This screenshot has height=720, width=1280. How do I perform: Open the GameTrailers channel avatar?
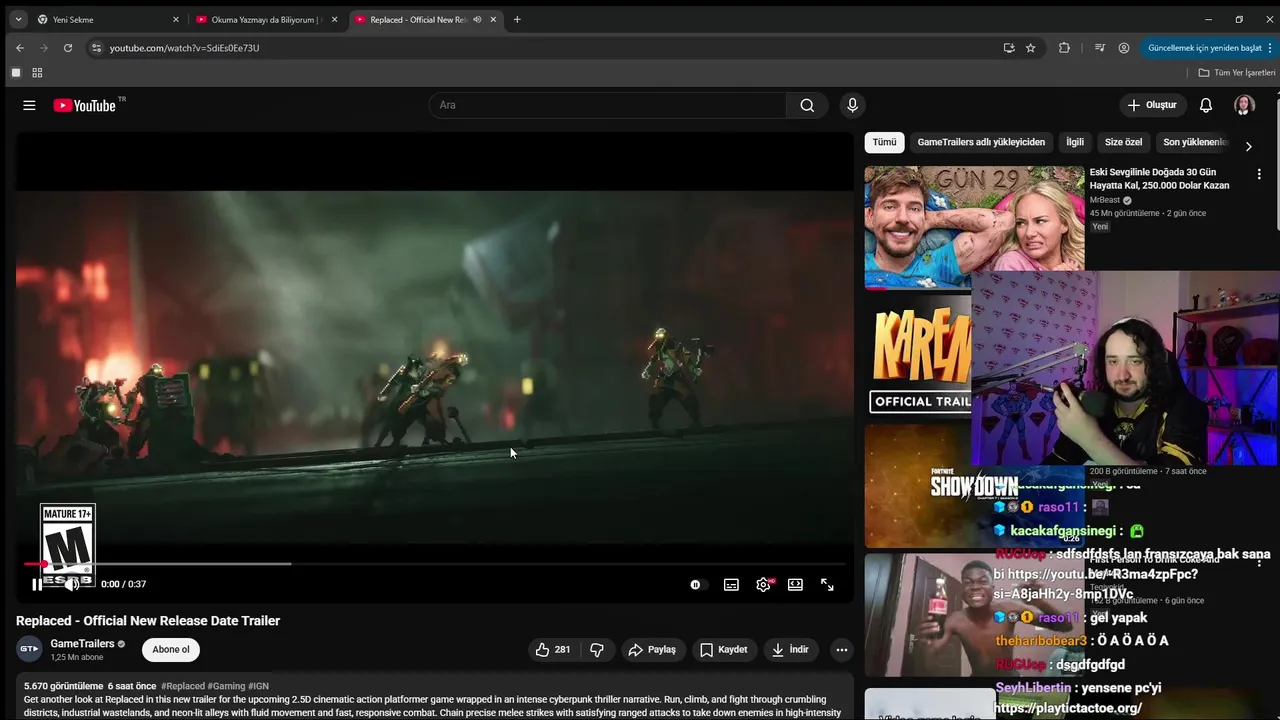tap(29, 649)
